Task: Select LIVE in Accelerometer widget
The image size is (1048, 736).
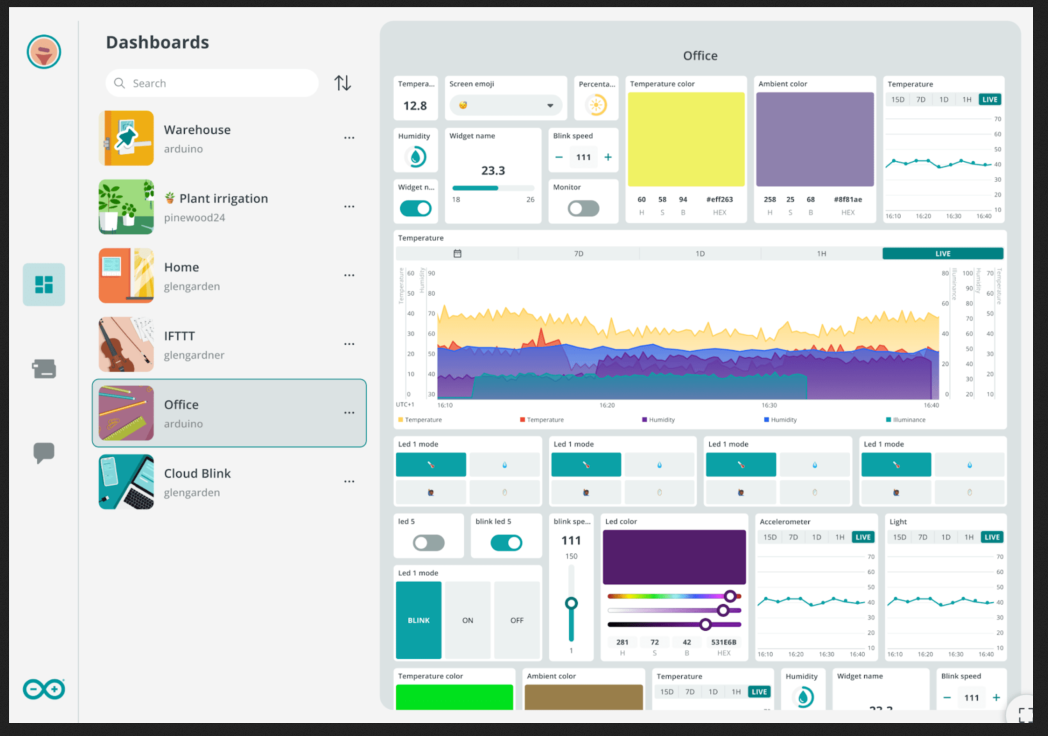Action: click(863, 537)
